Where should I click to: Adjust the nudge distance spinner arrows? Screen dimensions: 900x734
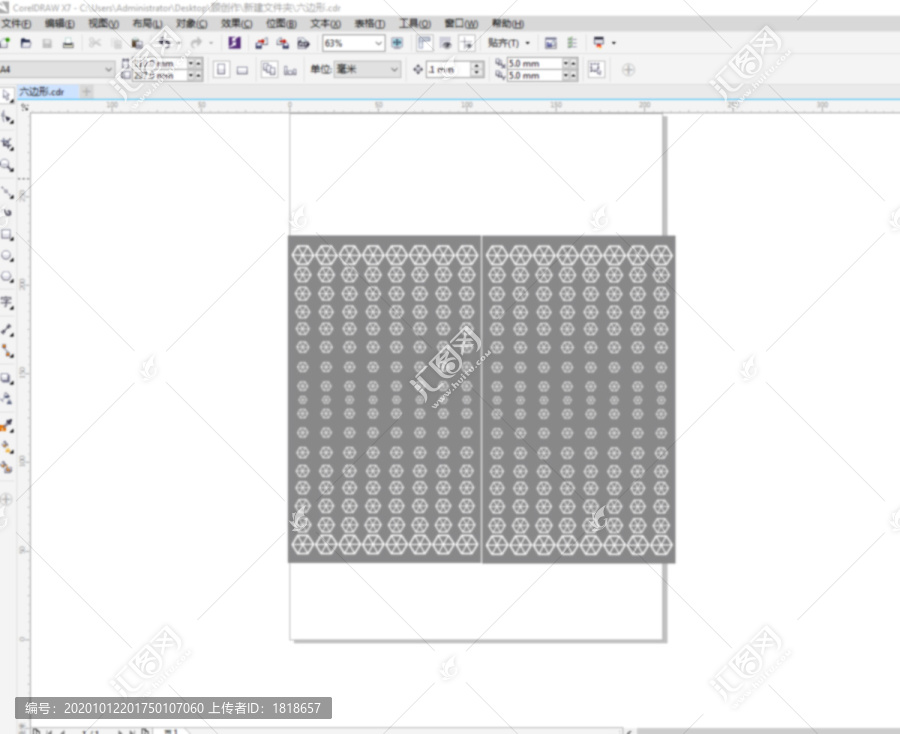point(477,69)
